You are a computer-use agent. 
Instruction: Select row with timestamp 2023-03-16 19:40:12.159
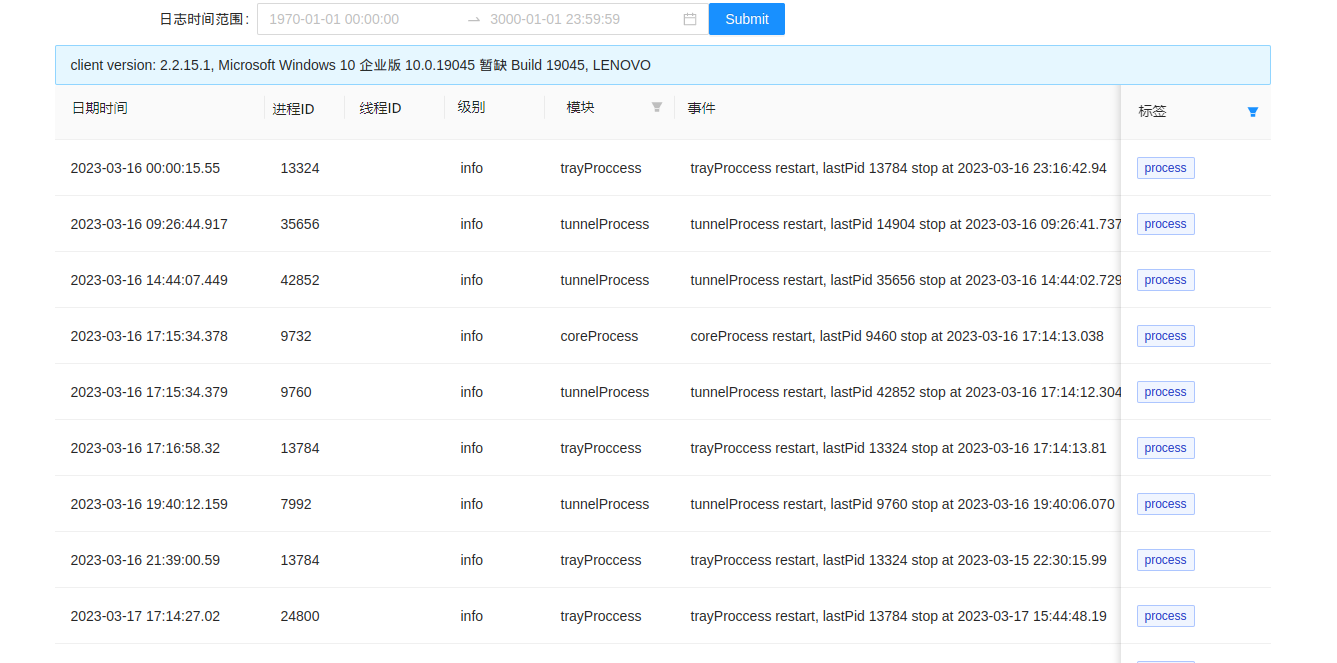pyautogui.click(x=149, y=504)
